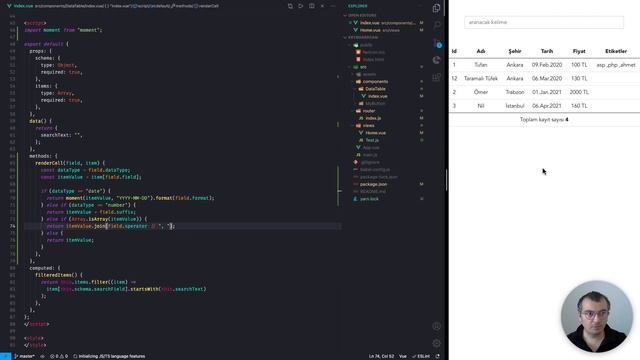Viewport: 640px width, 360px height.
Task: Click the Fiyat column header
Action: tap(579, 51)
